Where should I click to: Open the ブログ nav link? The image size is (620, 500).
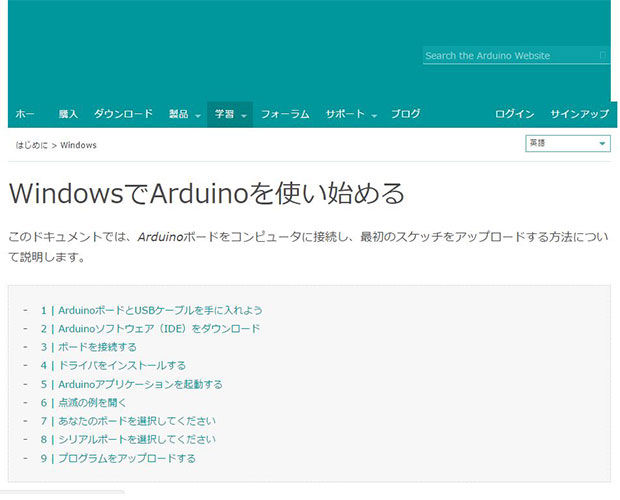click(x=406, y=114)
